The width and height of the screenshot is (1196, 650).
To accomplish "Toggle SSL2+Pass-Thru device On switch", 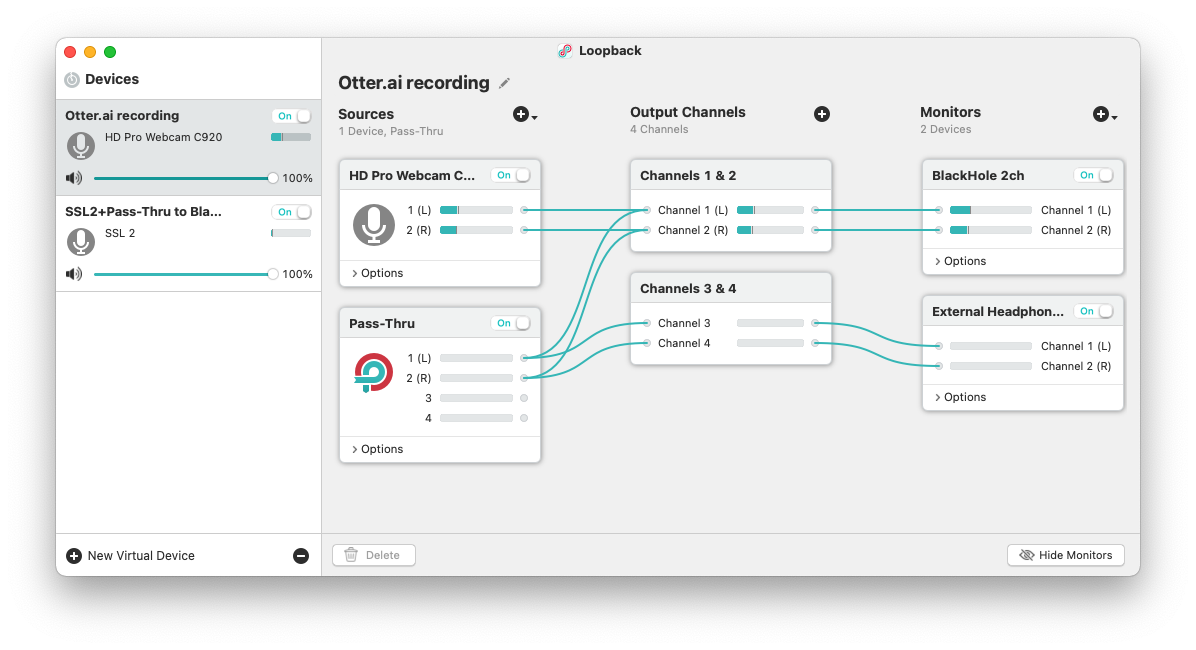I will pyautogui.click(x=291, y=212).
